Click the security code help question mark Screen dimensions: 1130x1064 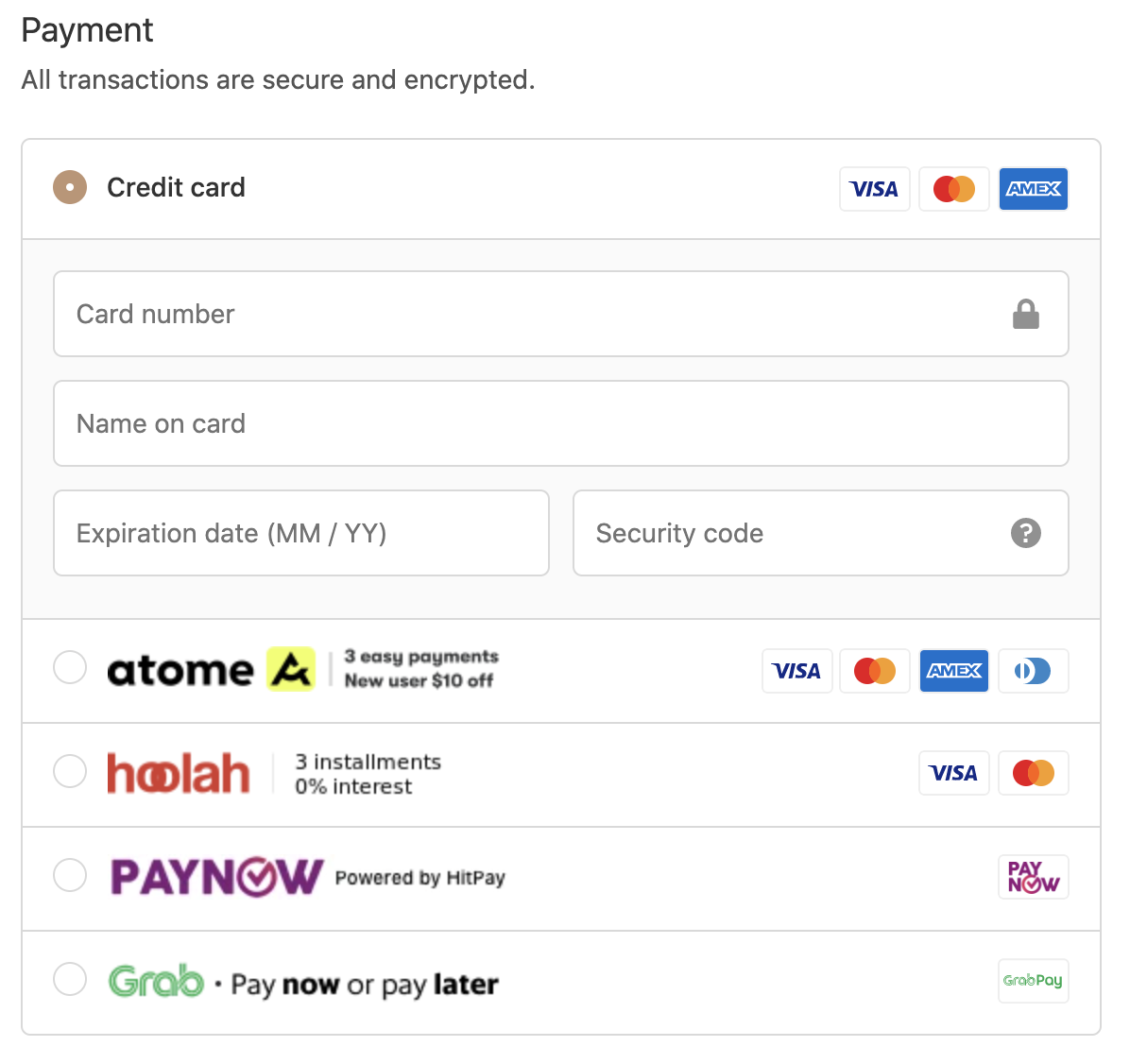[1025, 534]
